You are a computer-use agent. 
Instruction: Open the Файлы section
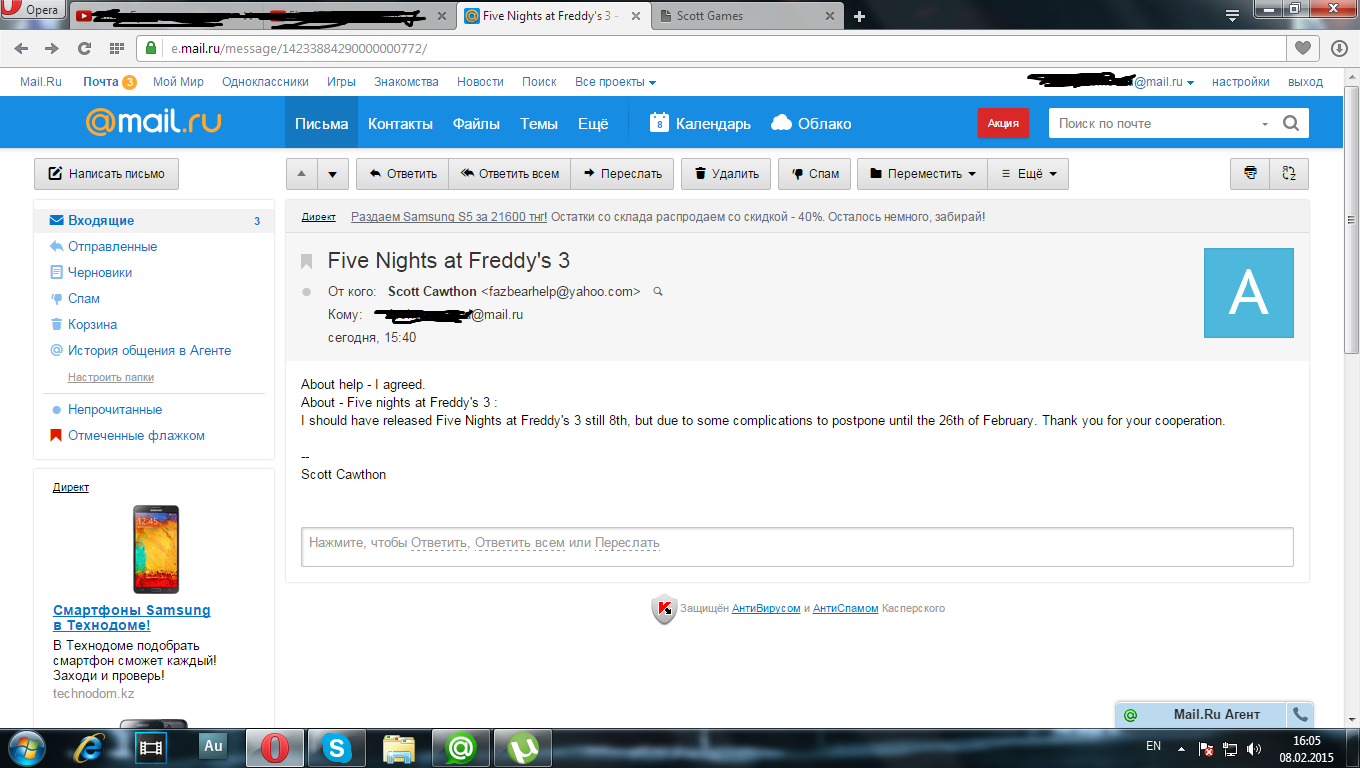click(476, 123)
